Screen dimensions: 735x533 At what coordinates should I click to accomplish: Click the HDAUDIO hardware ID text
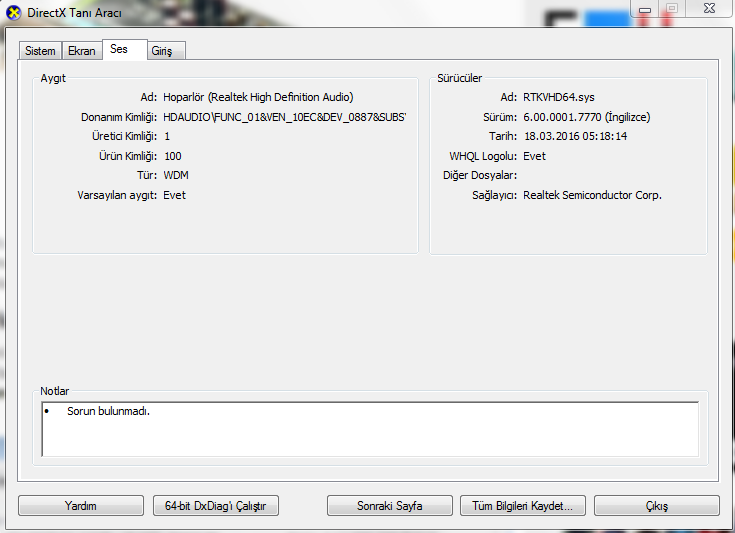click(284, 117)
